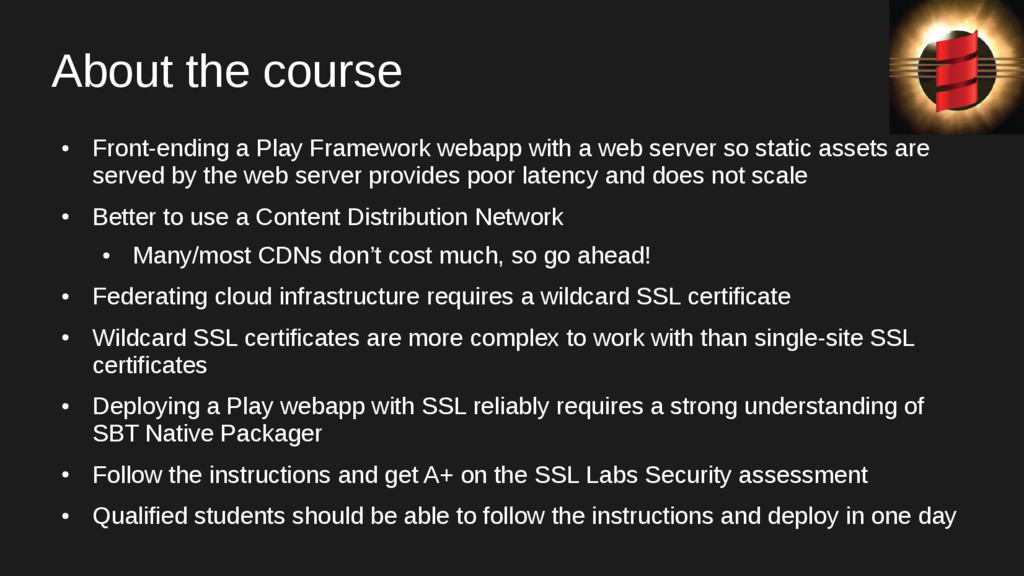
Task: Click 'wildcard SSL certificate' in the Federating bullet
Action: 665,296
